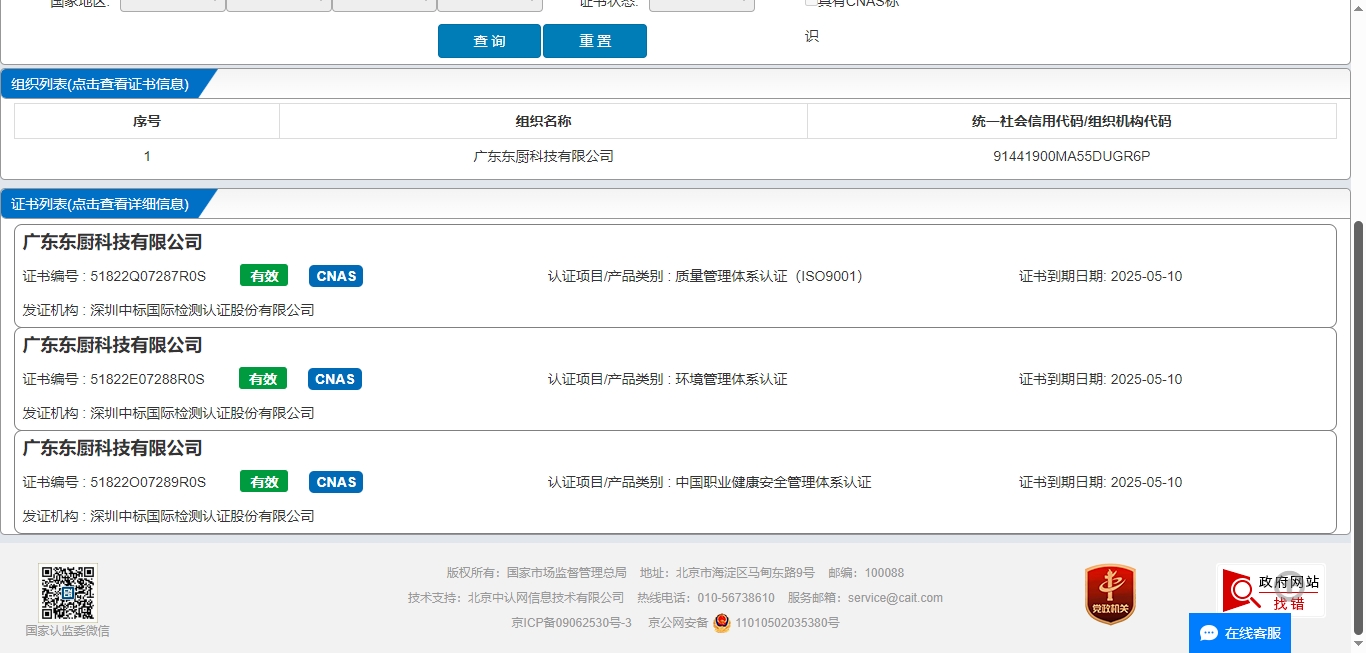Click 环境管理体系认证 category text
Viewport: 1366px width, 653px height.
pos(731,379)
